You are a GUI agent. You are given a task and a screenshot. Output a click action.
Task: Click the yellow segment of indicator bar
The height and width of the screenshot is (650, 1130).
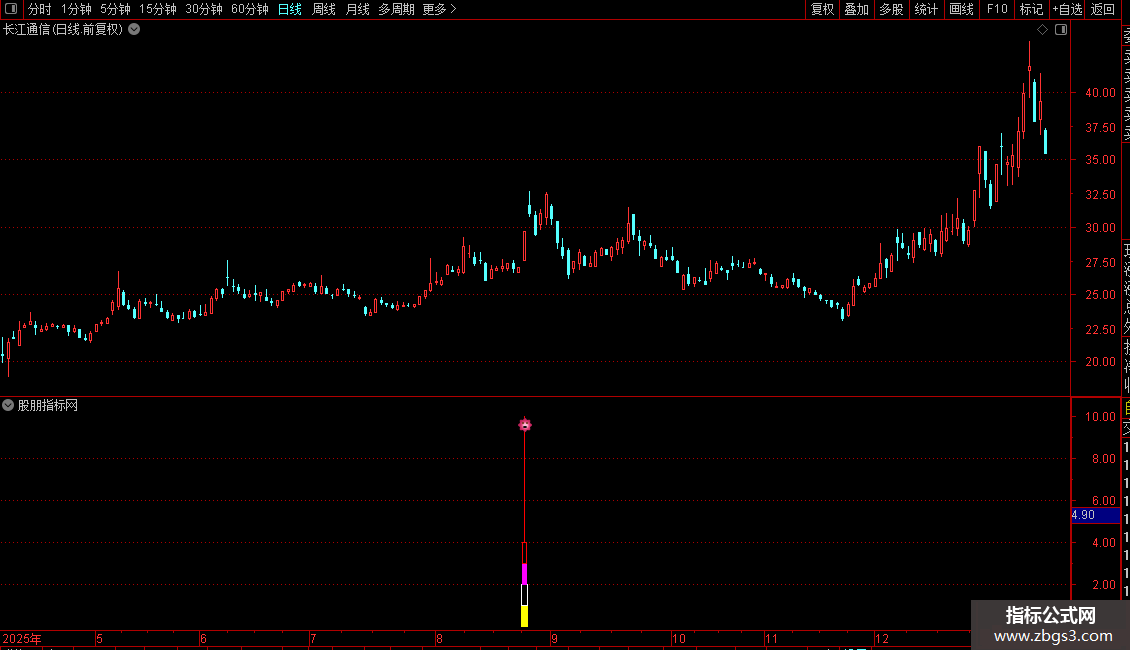525,616
